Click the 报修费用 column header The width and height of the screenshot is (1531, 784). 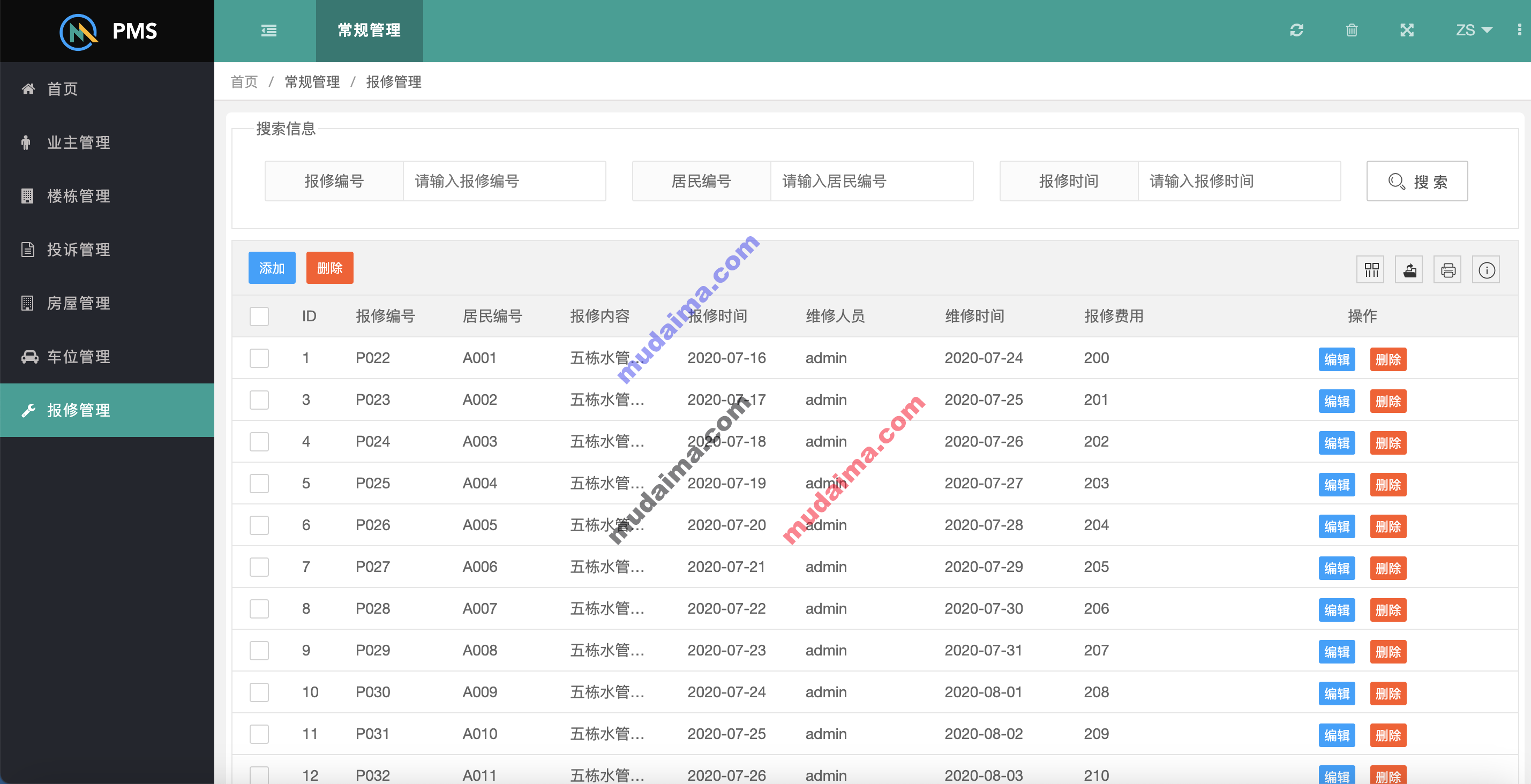[x=1114, y=316]
